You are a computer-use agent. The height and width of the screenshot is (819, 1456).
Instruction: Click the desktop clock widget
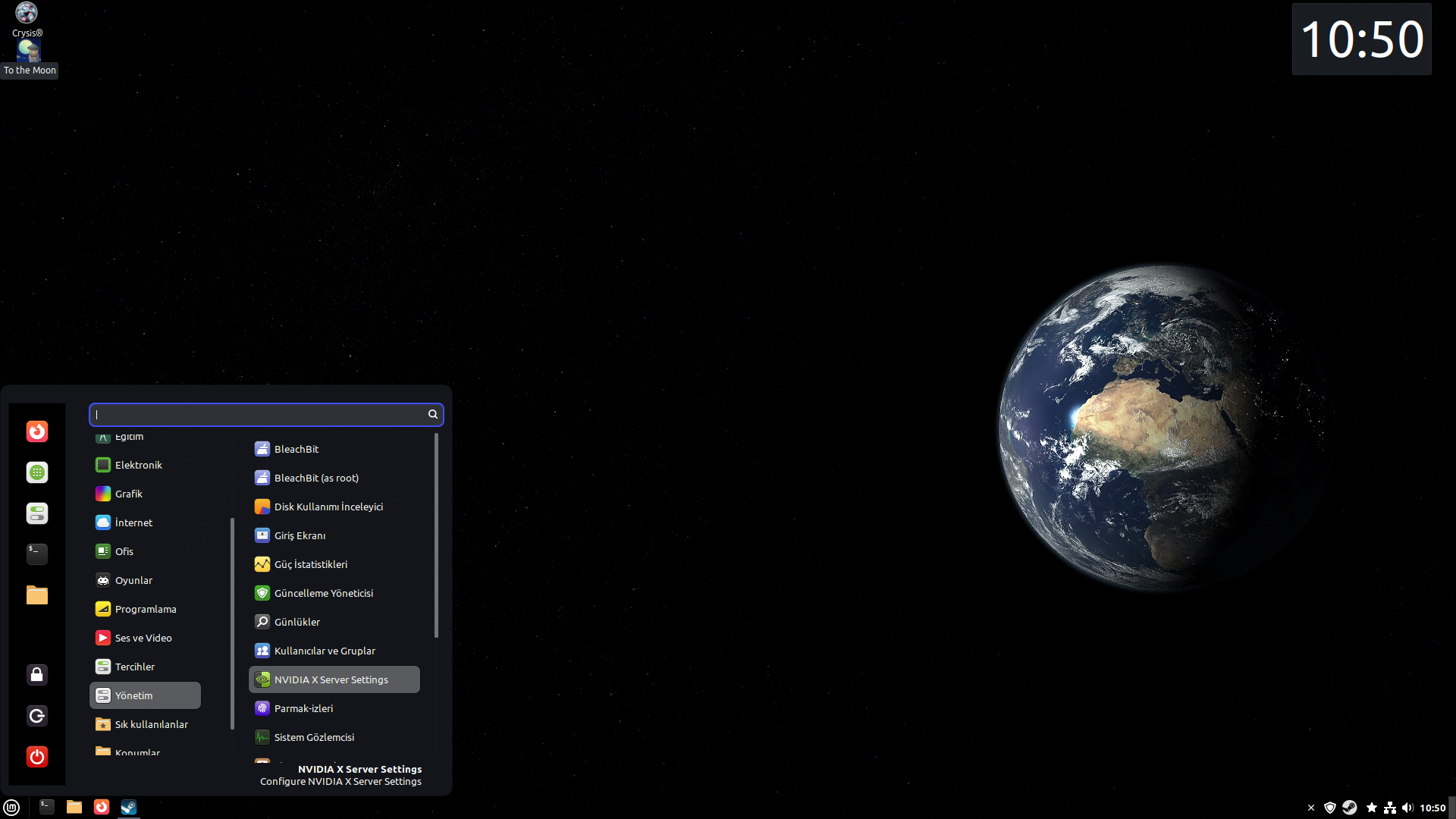1361,39
